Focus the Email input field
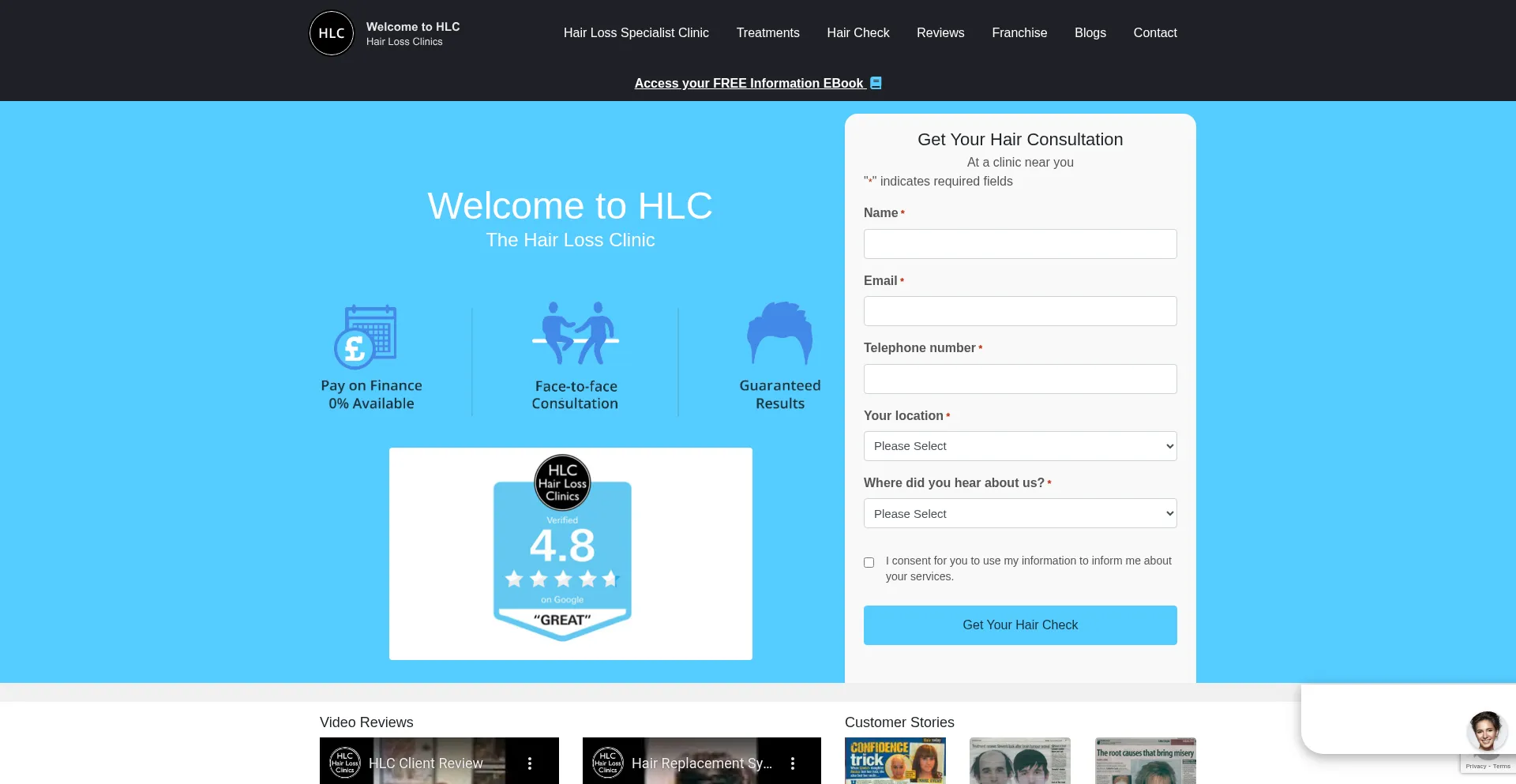 (x=1020, y=311)
